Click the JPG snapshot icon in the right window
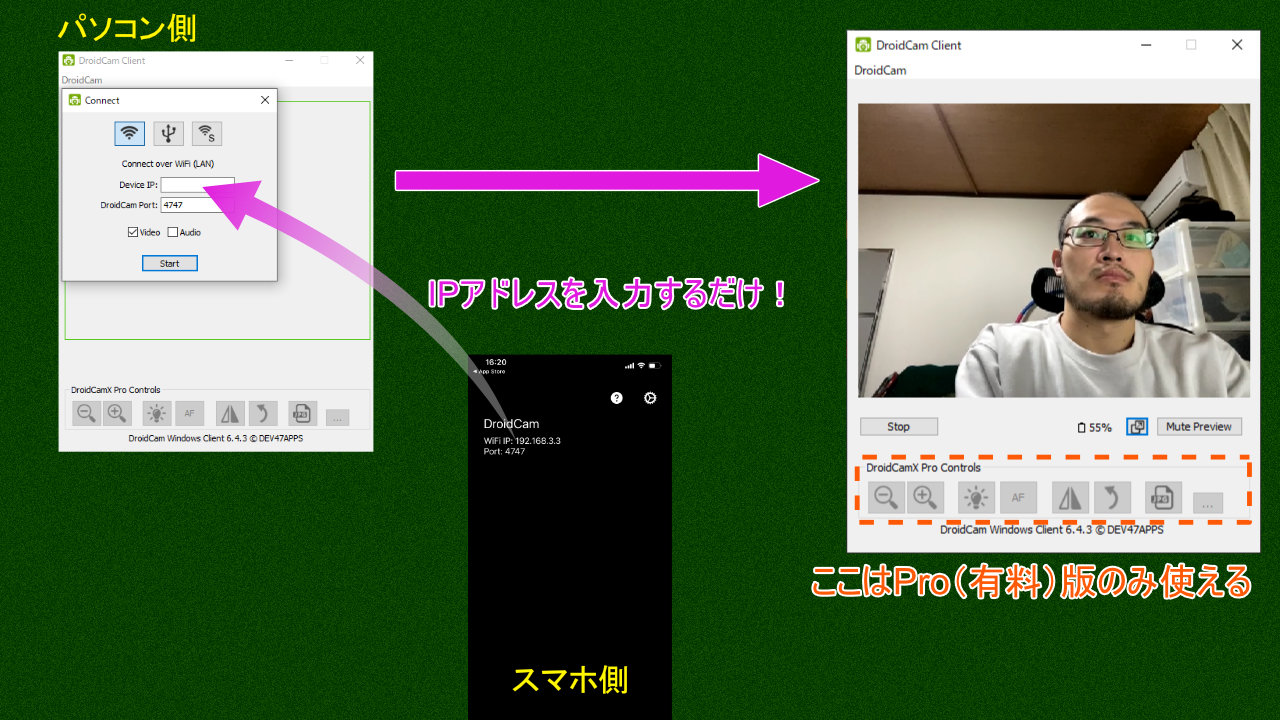 [1163, 497]
